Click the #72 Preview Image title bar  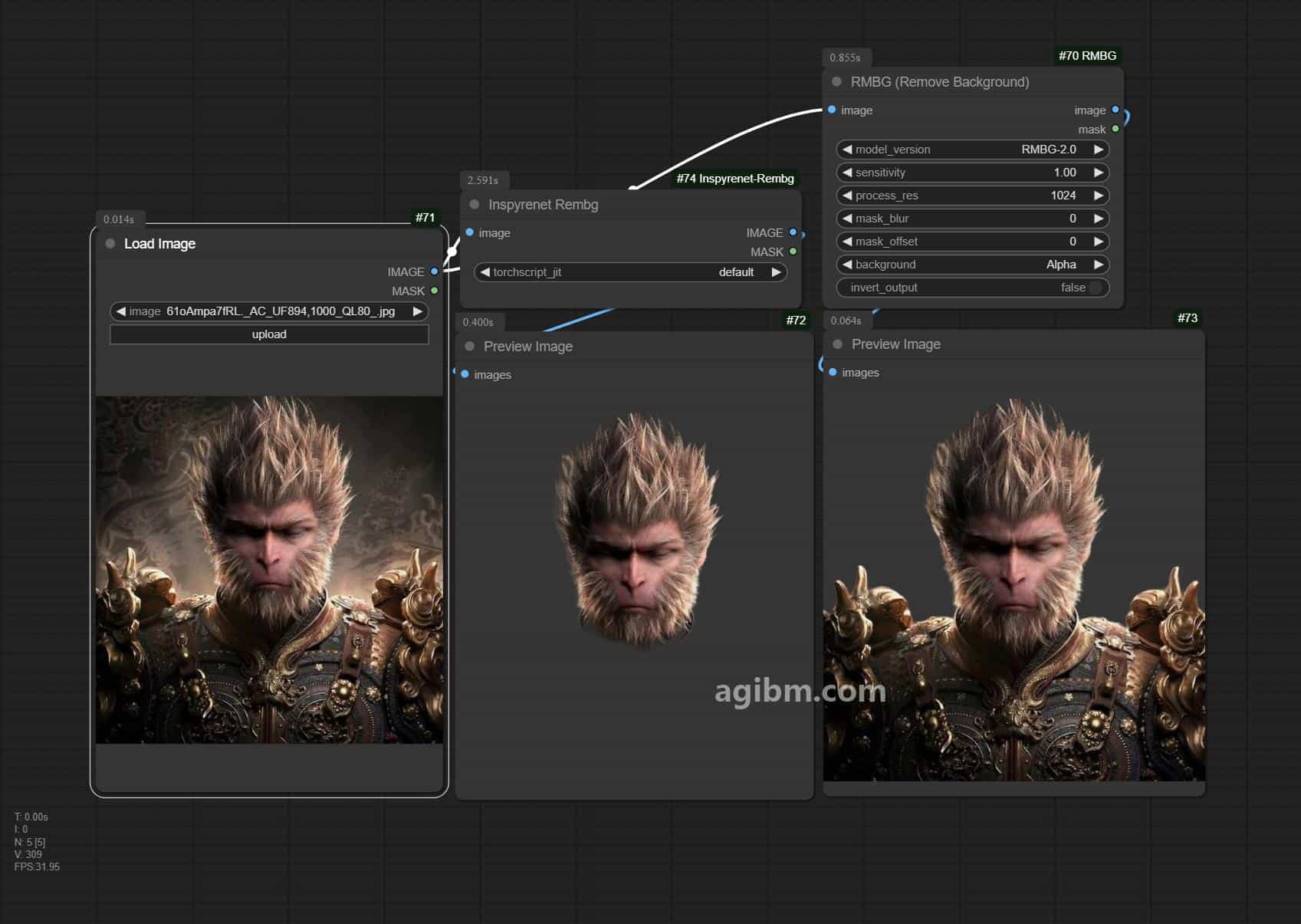click(x=634, y=347)
